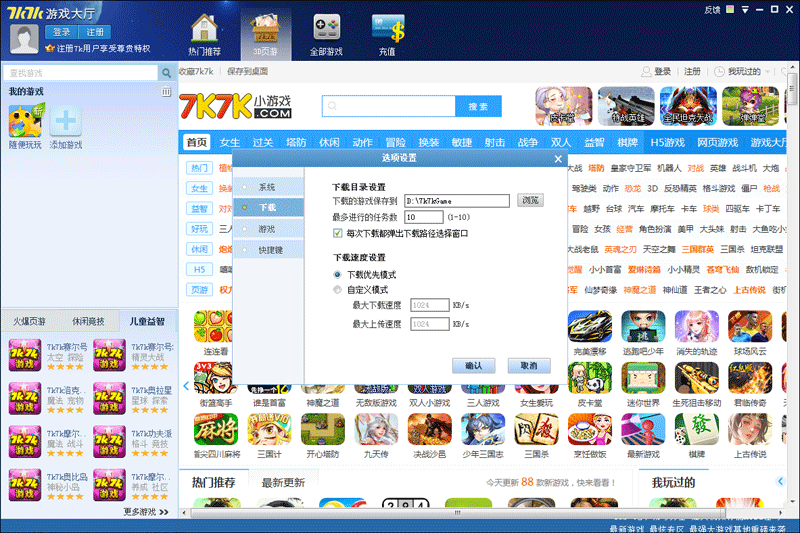The height and width of the screenshot is (533, 800).
Task: Open the 完美漂移 car game icon
Action: point(590,326)
